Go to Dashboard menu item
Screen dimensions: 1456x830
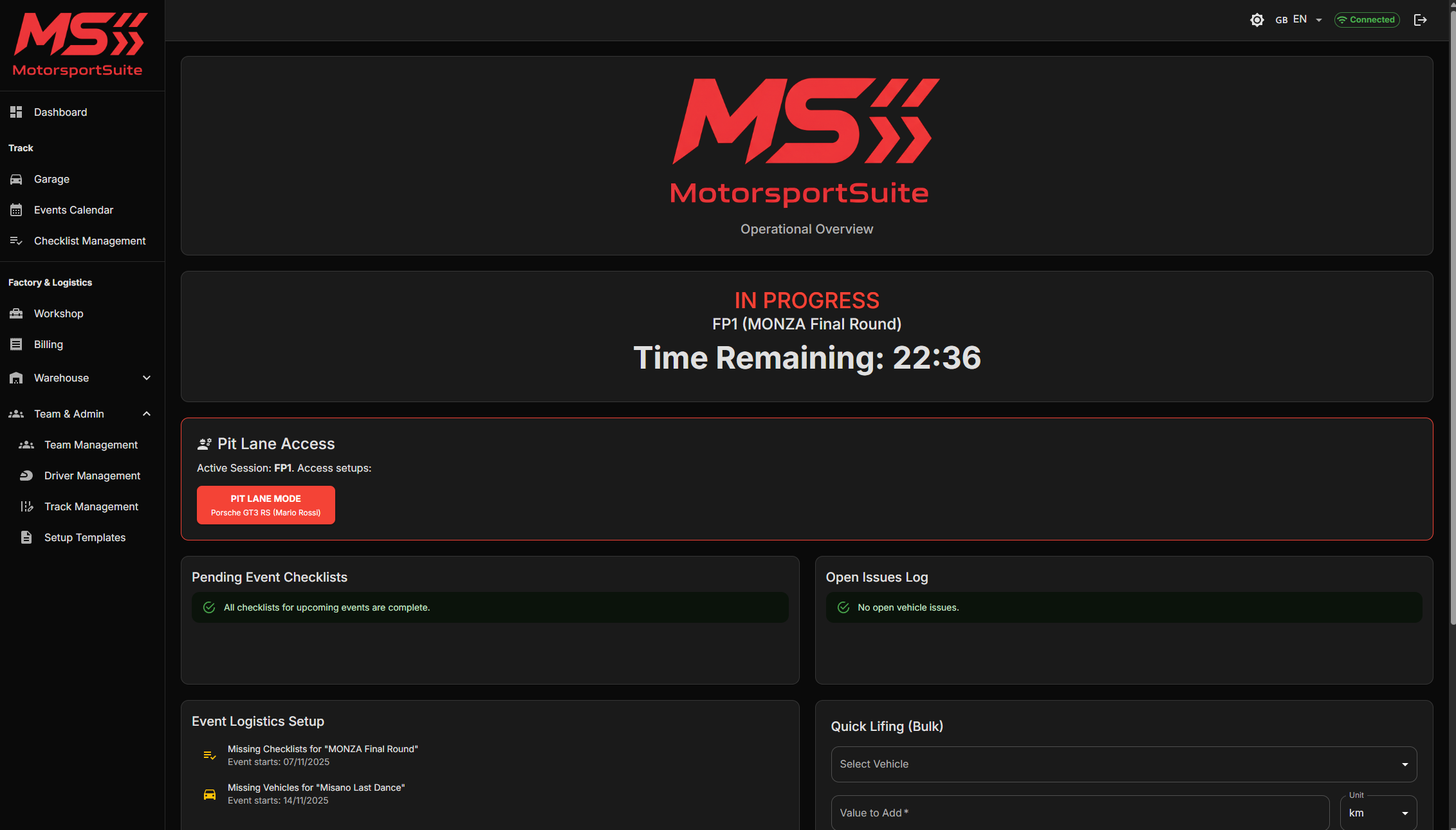60,113
